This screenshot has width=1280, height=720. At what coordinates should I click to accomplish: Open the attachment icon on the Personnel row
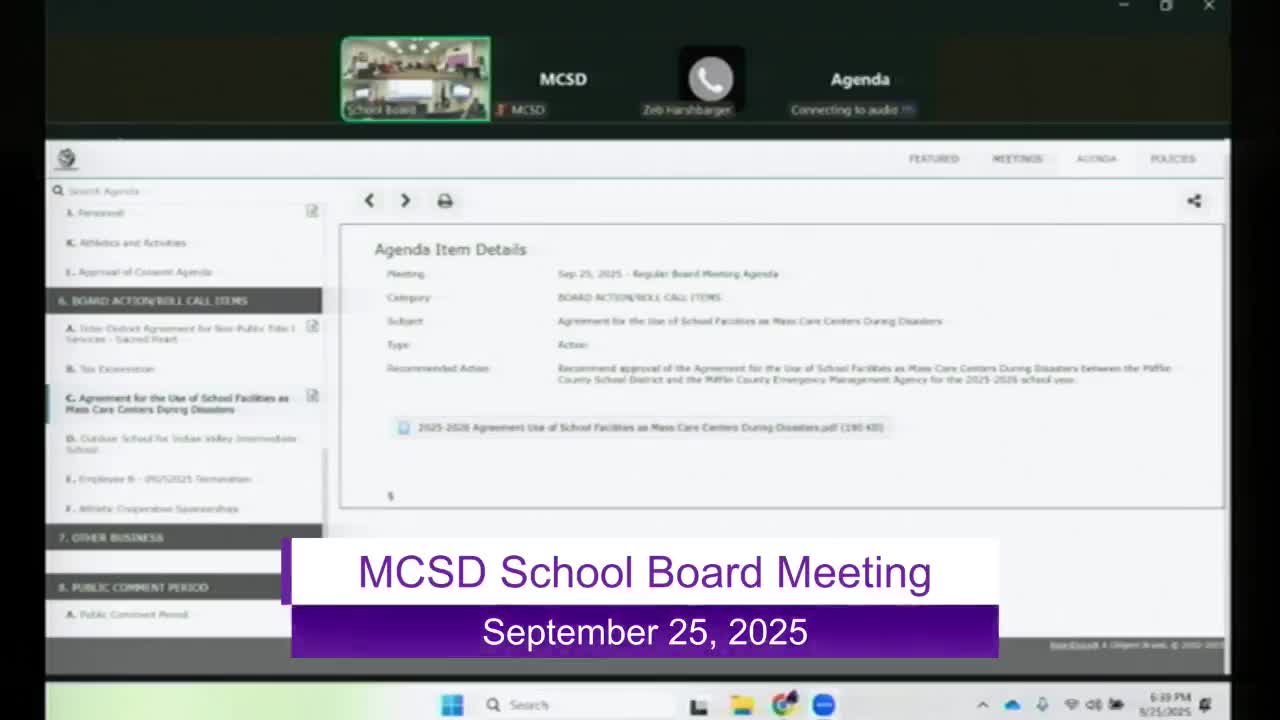[x=312, y=211]
